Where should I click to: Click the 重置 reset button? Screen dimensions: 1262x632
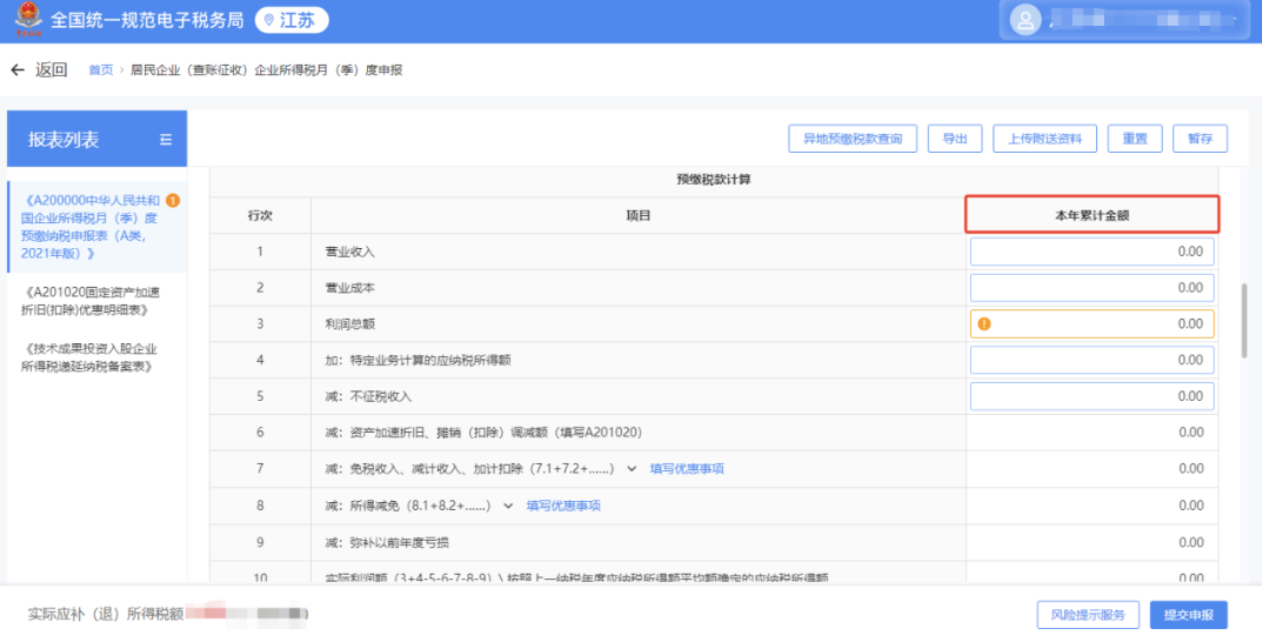tap(1135, 139)
